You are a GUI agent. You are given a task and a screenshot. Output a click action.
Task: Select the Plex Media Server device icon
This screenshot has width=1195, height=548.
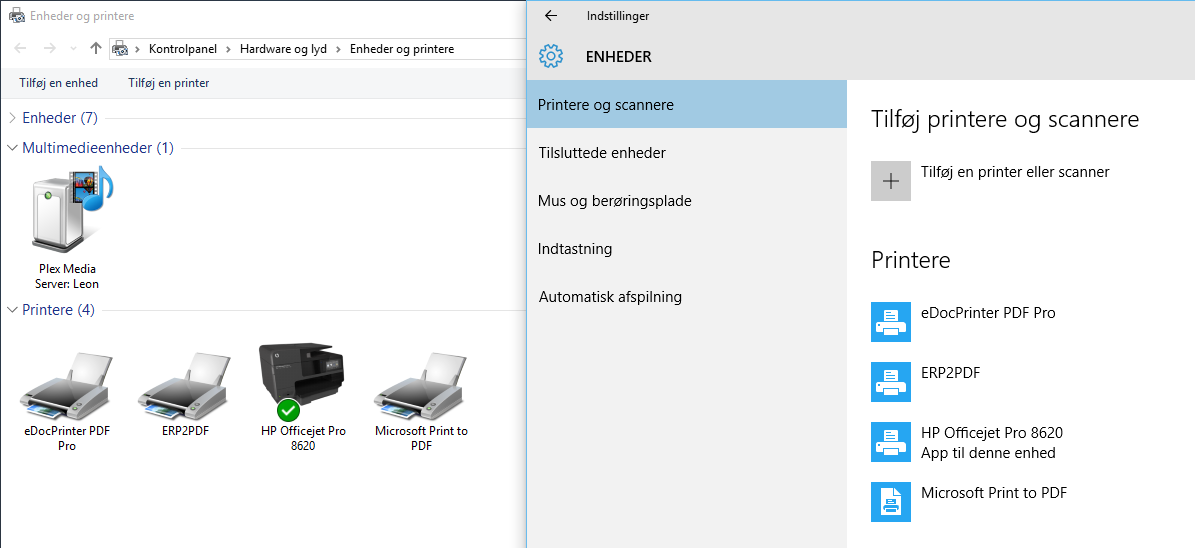pos(69,212)
